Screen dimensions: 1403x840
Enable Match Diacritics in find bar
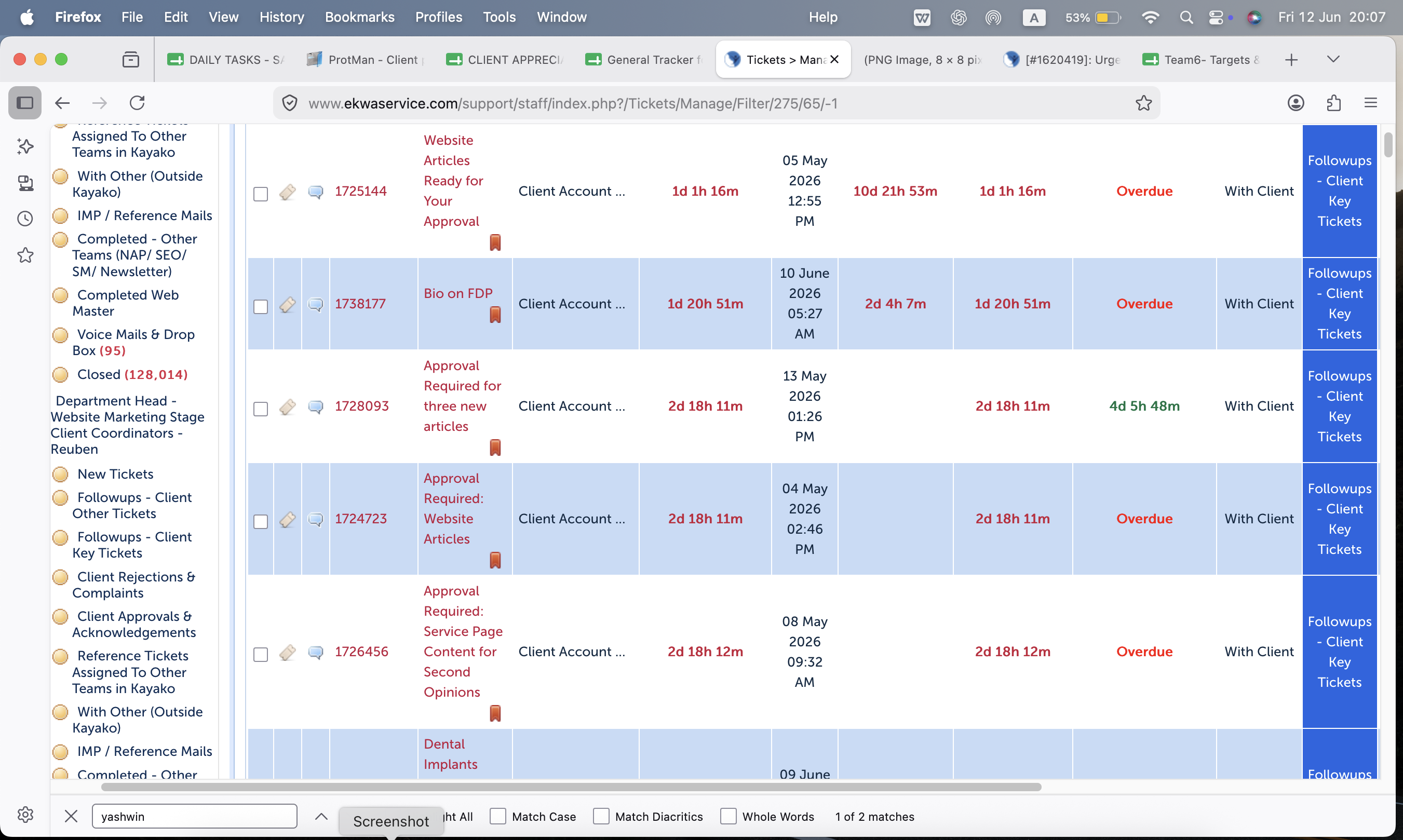[601, 816]
